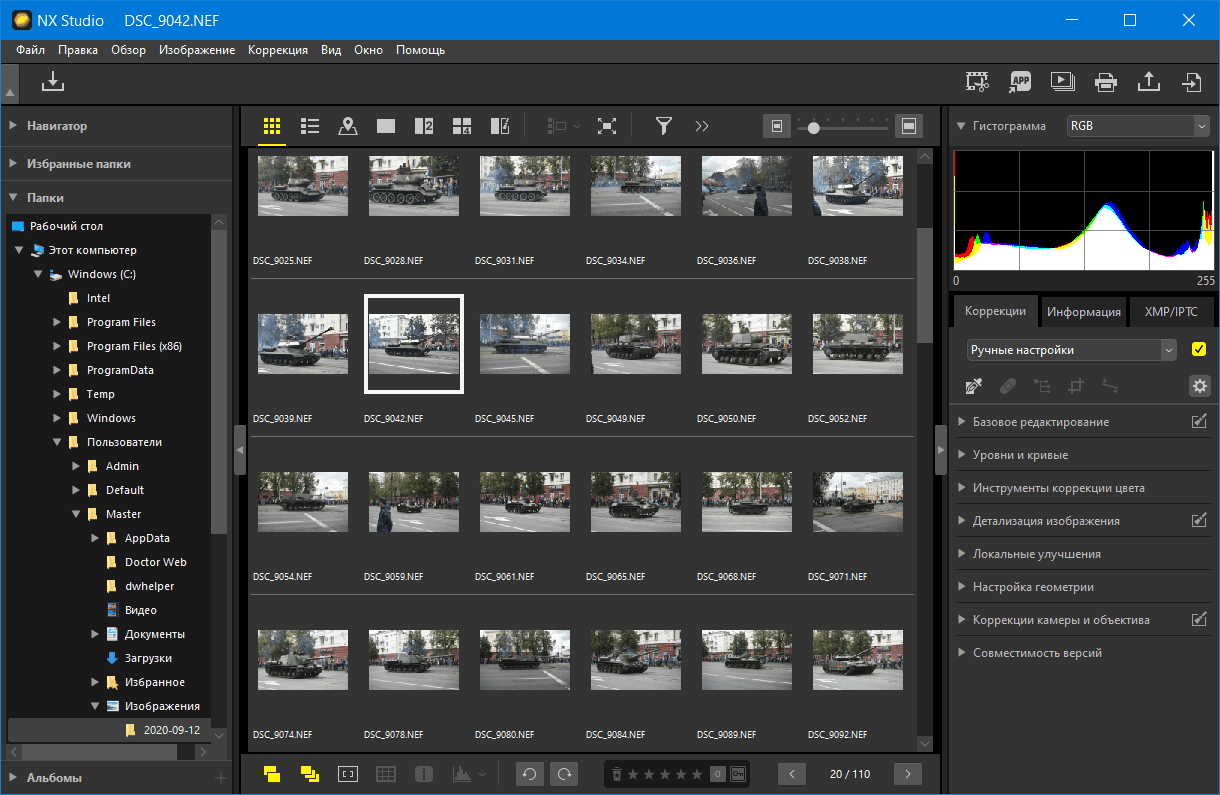Viewport: 1220px width, 795px height.
Task: Click the export files icon
Action: pos(1192,82)
